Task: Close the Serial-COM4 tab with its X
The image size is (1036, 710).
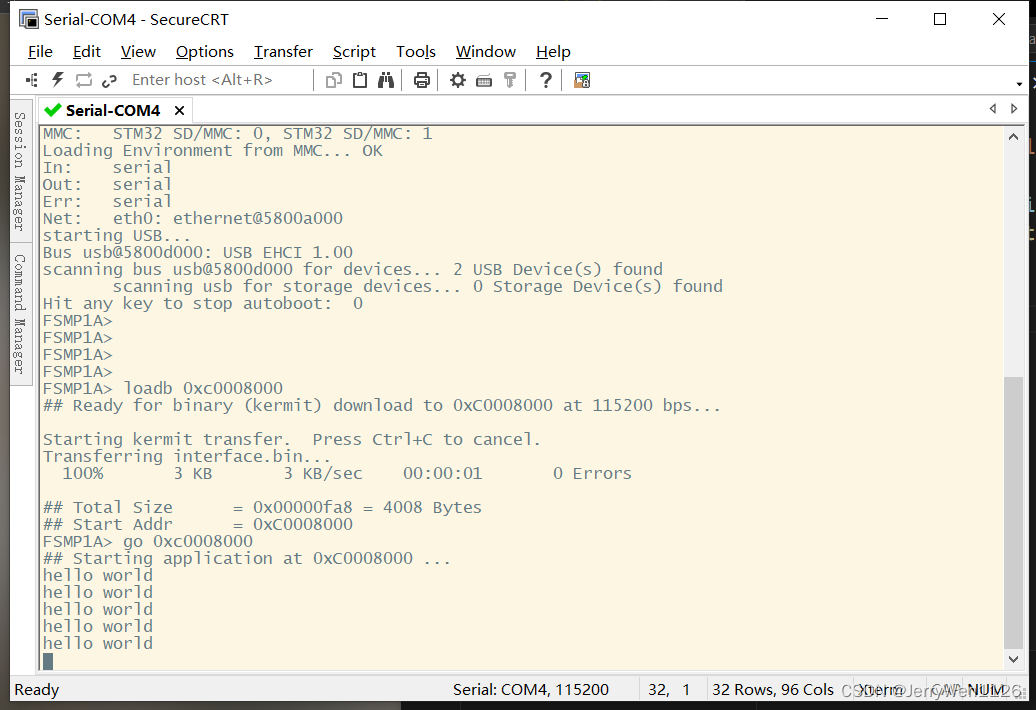Action: [x=178, y=110]
